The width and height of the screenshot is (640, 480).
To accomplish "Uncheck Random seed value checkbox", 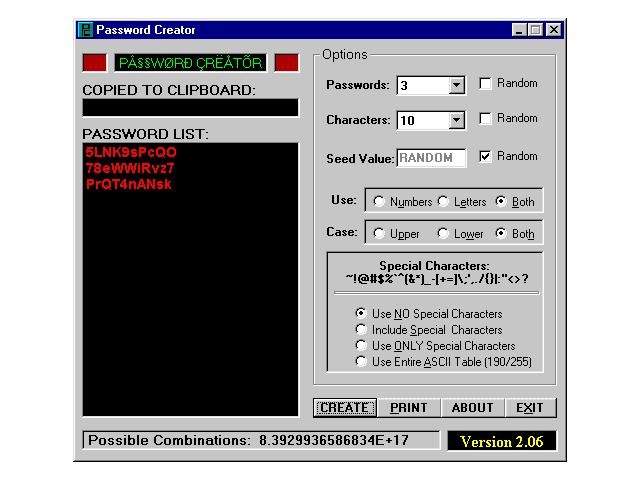I will [x=485, y=156].
